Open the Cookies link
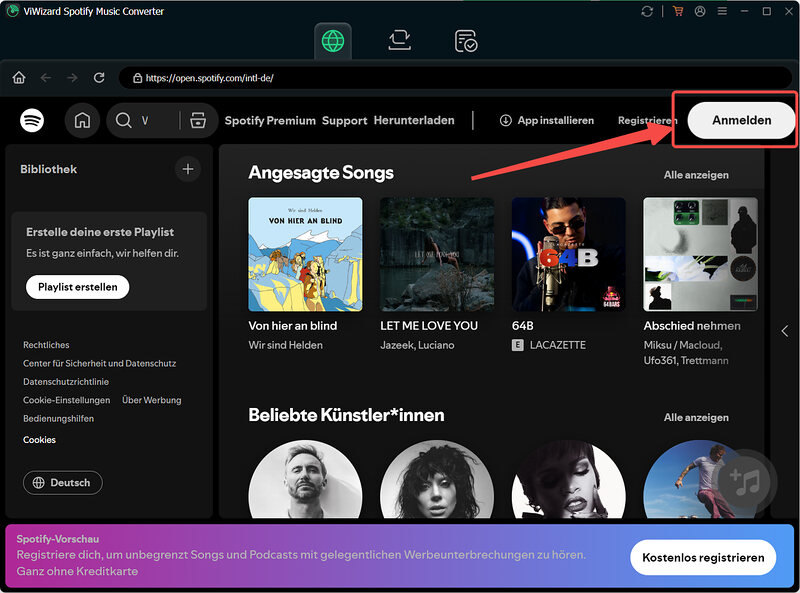This screenshot has height=593, width=800. 39,440
